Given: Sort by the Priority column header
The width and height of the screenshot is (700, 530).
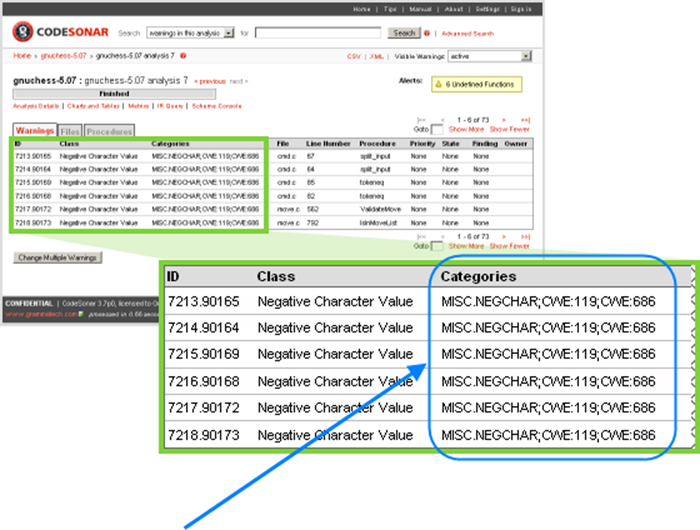Looking at the screenshot, I should 422,144.
